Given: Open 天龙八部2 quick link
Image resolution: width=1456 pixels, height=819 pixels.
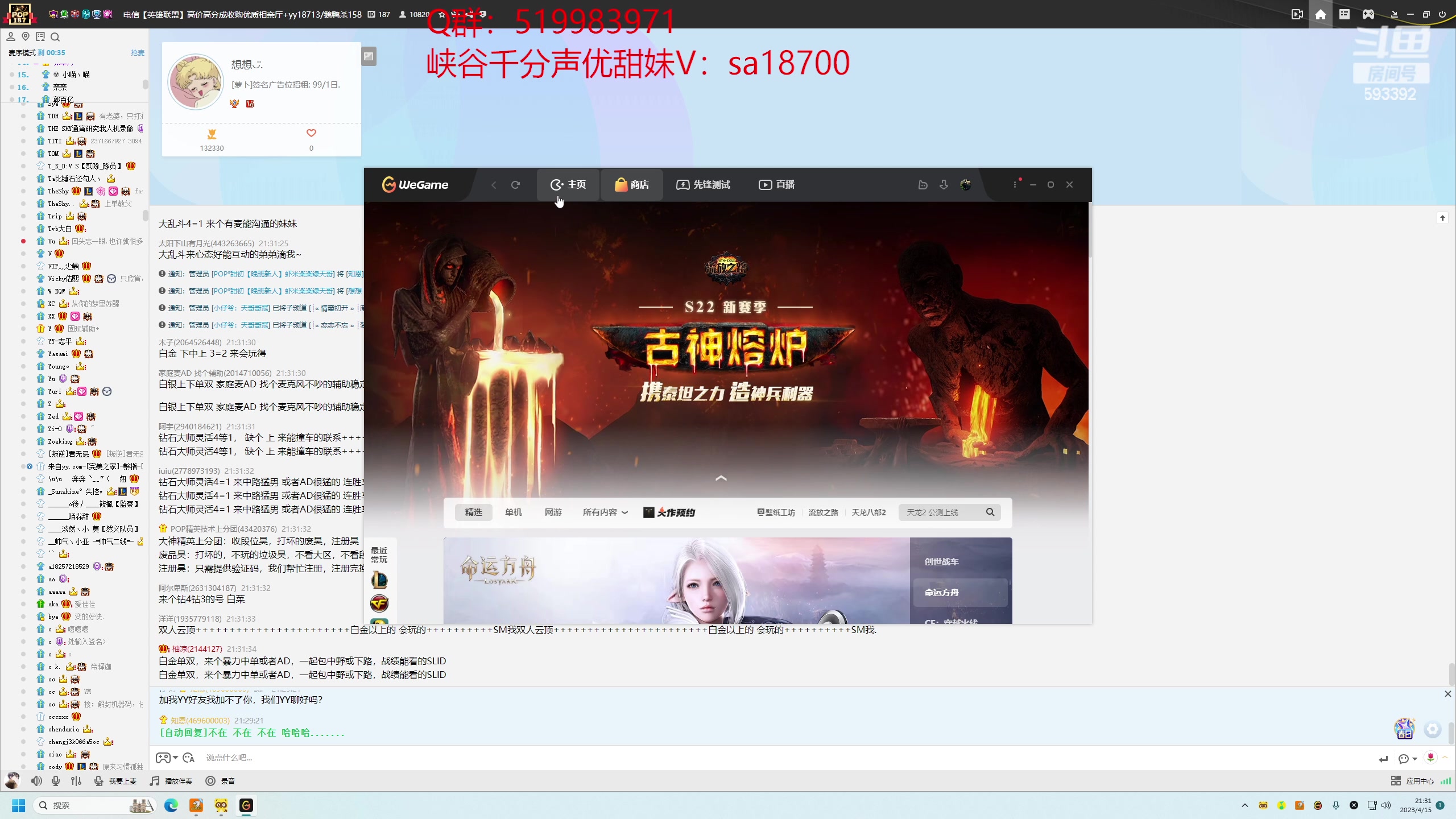Looking at the screenshot, I should (x=868, y=512).
